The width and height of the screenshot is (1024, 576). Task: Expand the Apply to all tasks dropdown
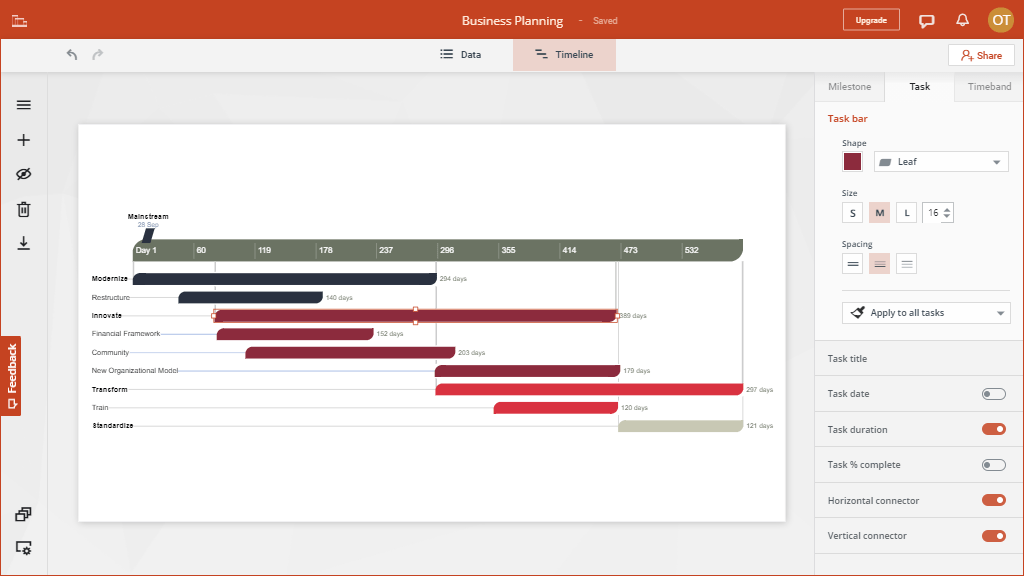click(x=926, y=312)
